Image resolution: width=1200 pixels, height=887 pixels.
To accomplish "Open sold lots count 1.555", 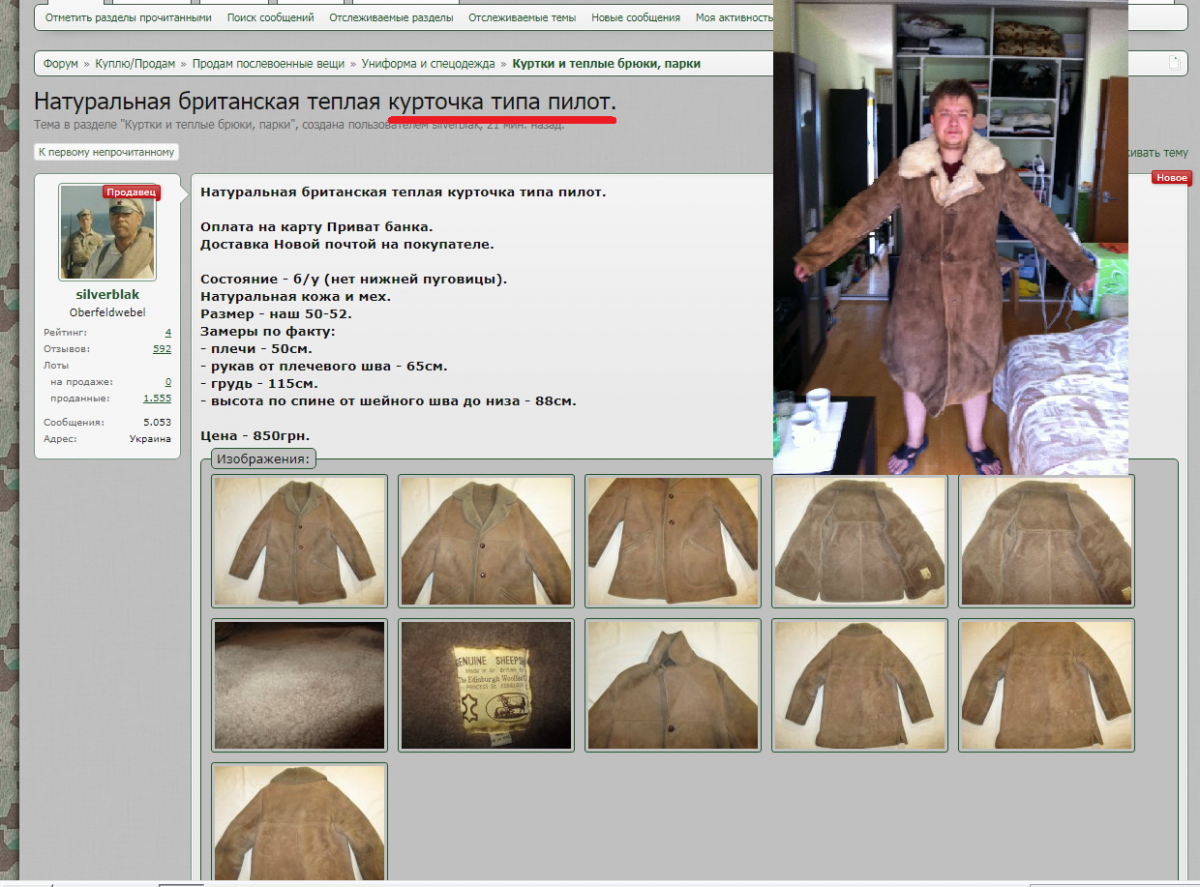I will click(157, 398).
